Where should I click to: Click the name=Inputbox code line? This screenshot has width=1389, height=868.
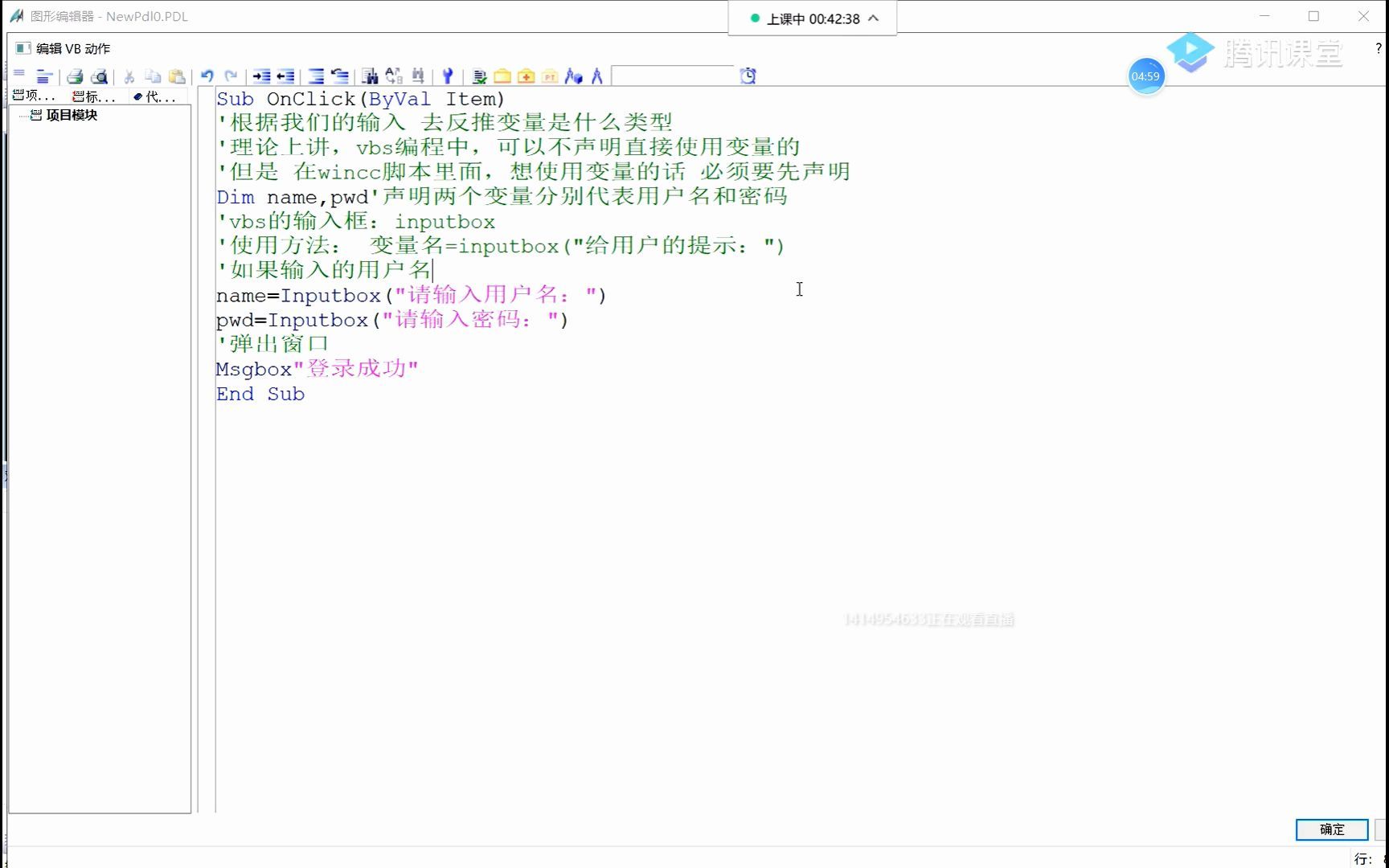tap(412, 295)
